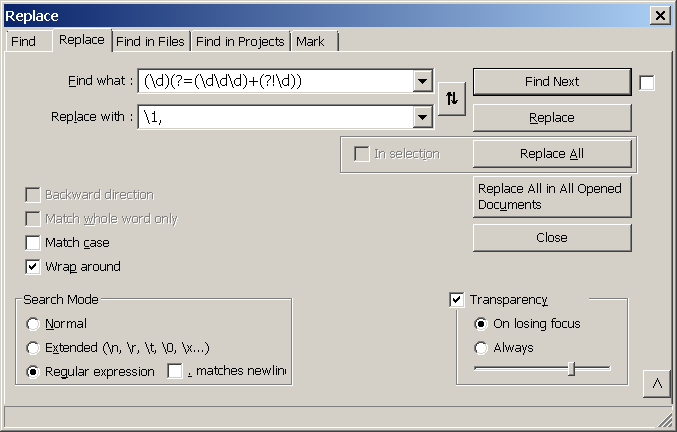This screenshot has height=432, width=677.
Task: Swap find and replace fields with arrows icon
Action: [x=452, y=99]
